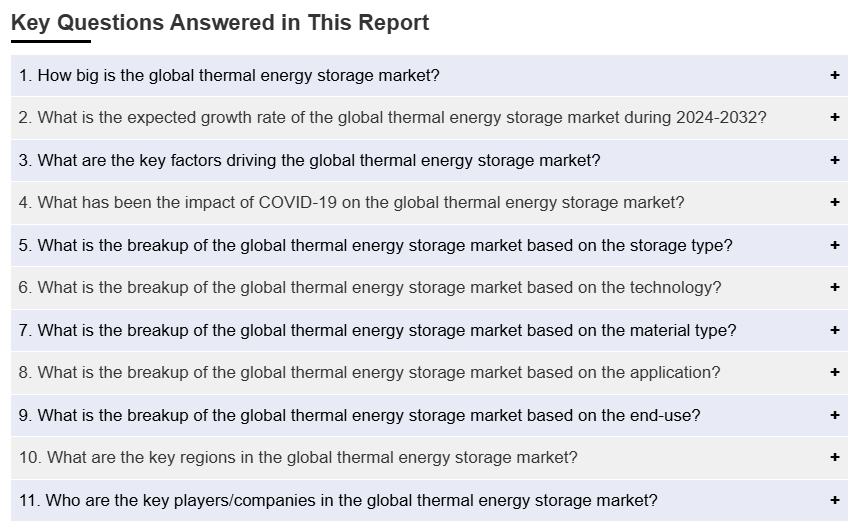Open COVID-19 impact answer via plus icon
Image resolution: width=851 pixels, height=527 pixels.
(834, 202)
